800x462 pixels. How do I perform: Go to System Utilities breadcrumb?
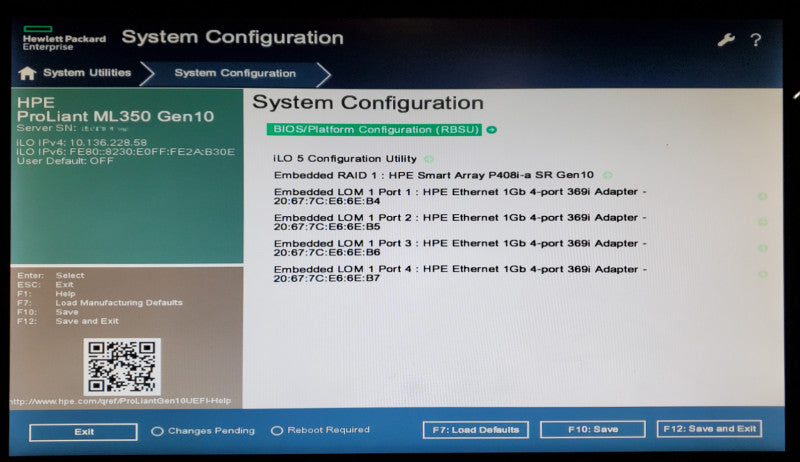tap(87, 73)
